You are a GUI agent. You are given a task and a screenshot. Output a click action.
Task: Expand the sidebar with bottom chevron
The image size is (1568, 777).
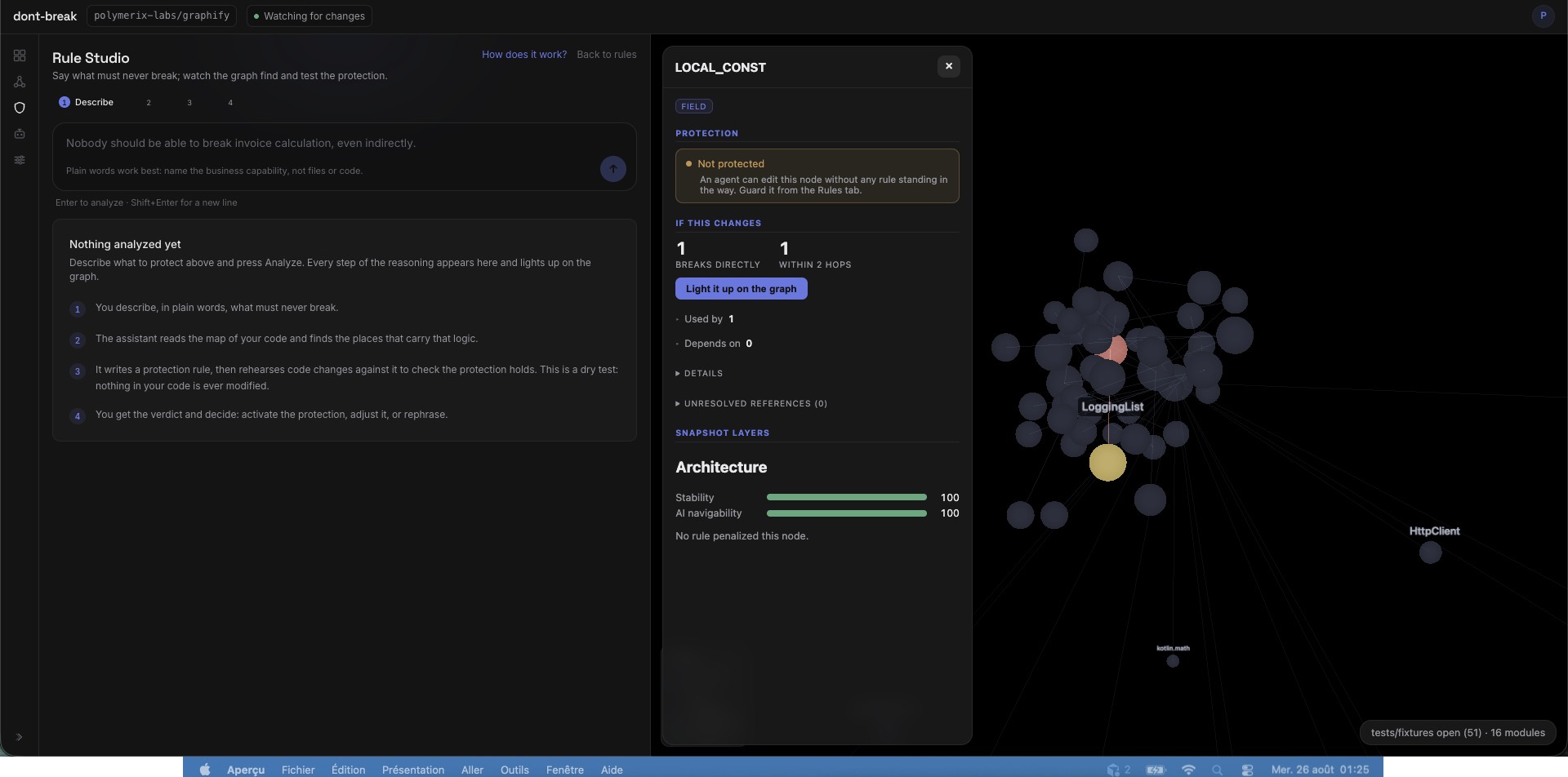point(19,737)
